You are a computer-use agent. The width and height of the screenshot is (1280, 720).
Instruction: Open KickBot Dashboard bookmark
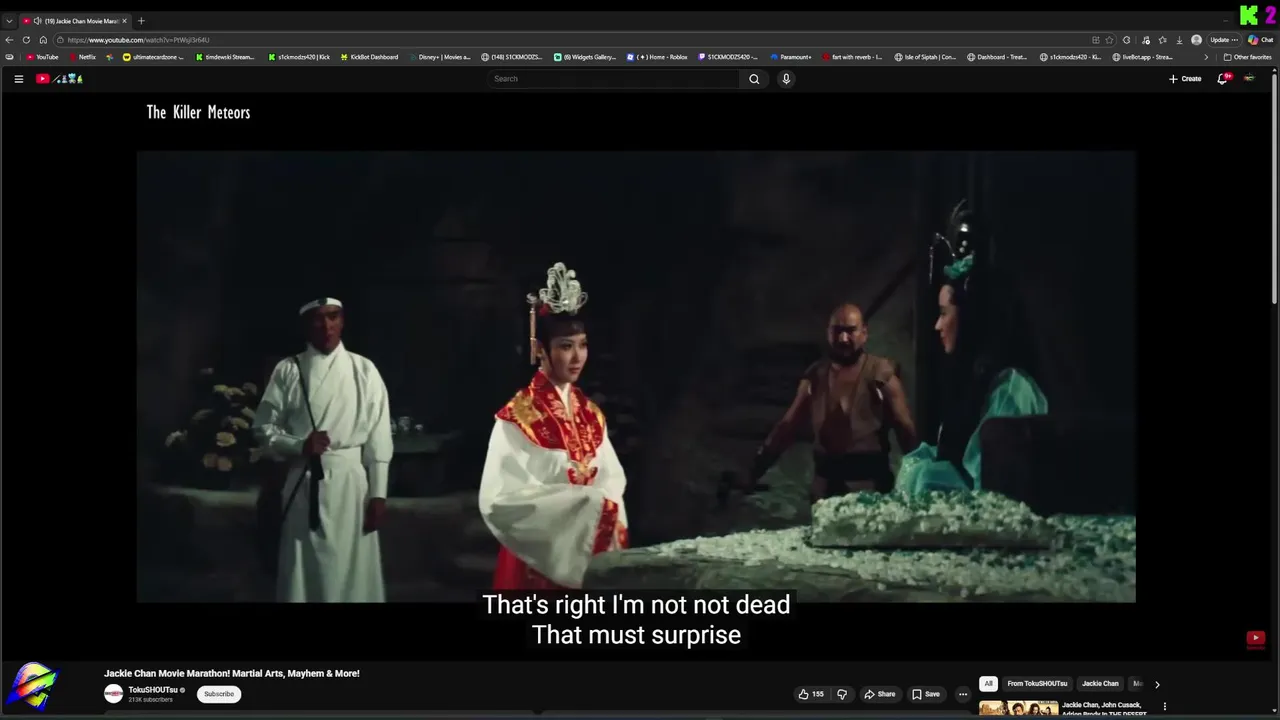pos(370,57)
